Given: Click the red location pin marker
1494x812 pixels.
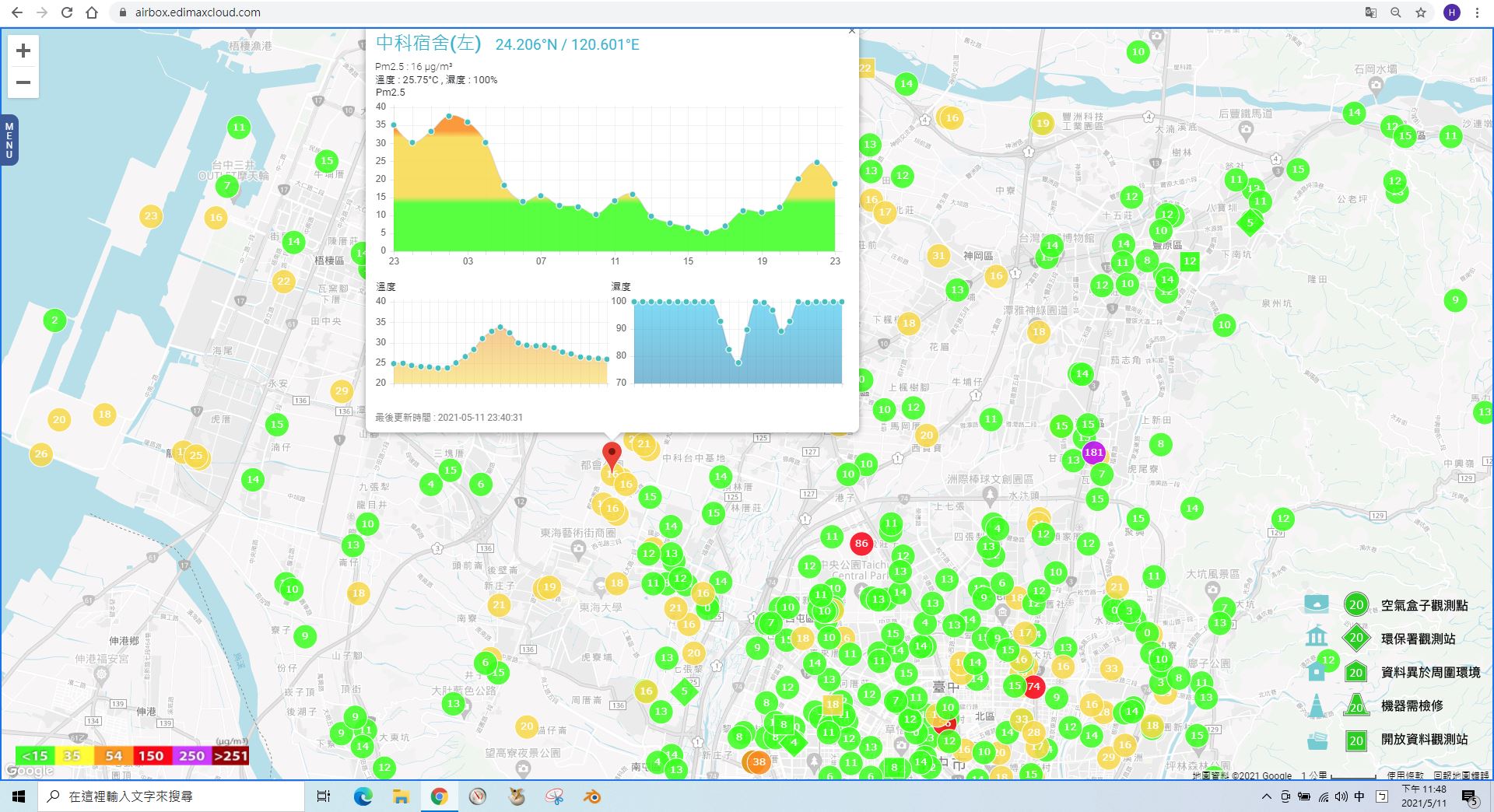Looking at the screenshot, I should tap(612, 455).
